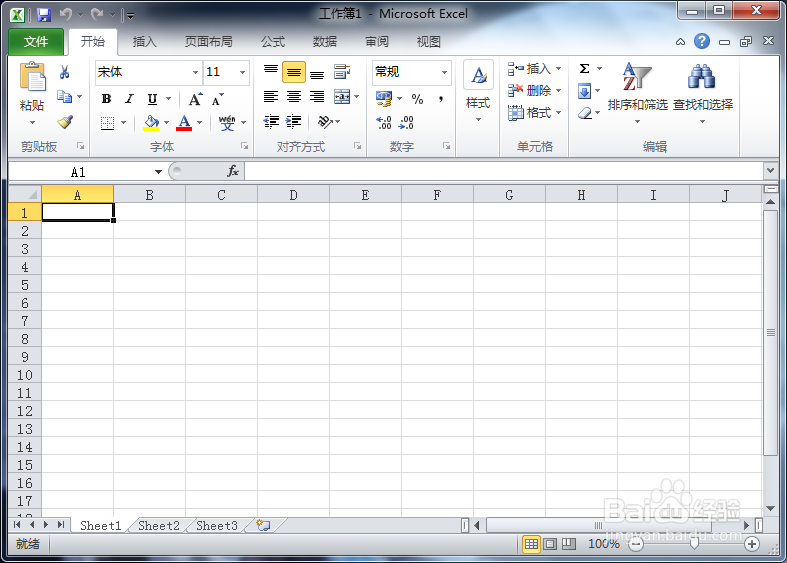Open the font size dropdown showing 11

pos(242,72)
